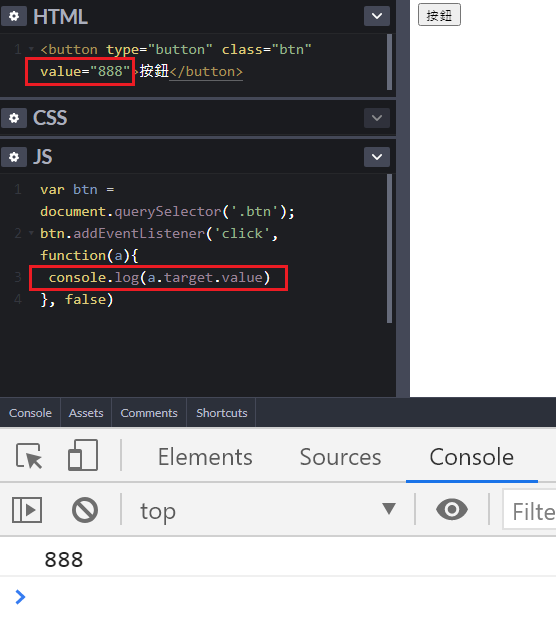Open the Assets button
Viewport: 556px width, 629px height.
(x=86, y=413)
